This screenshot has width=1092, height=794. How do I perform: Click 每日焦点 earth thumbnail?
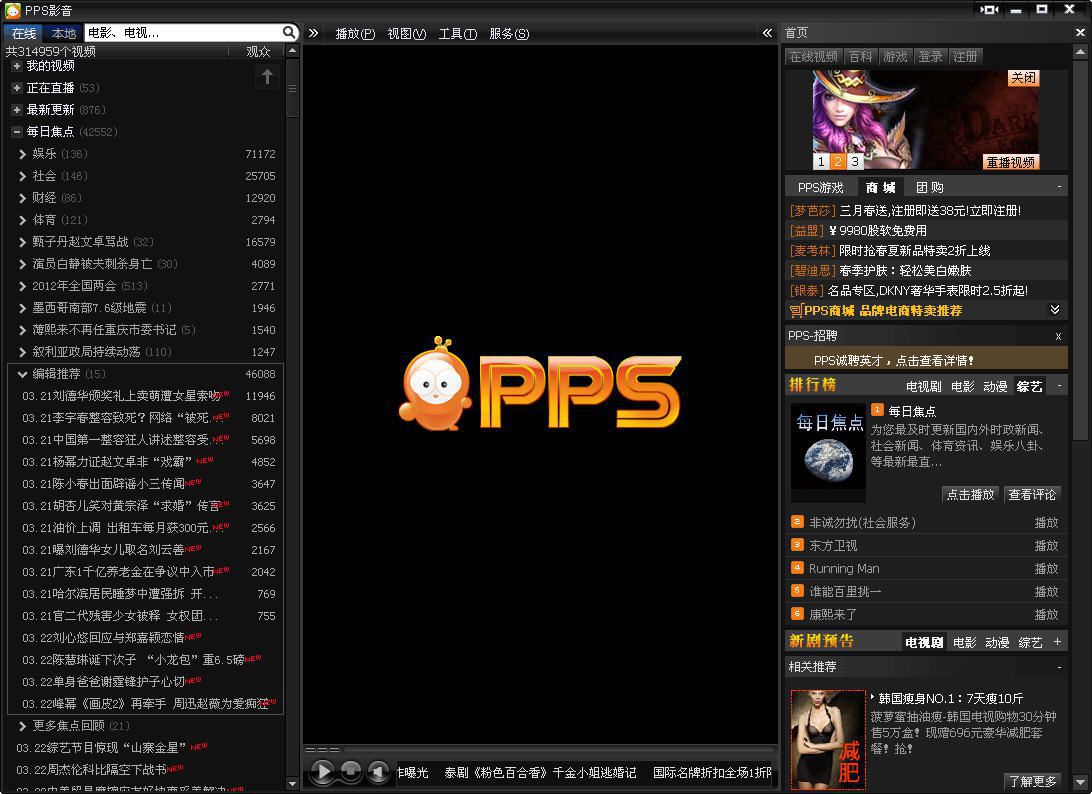point(828,453)
